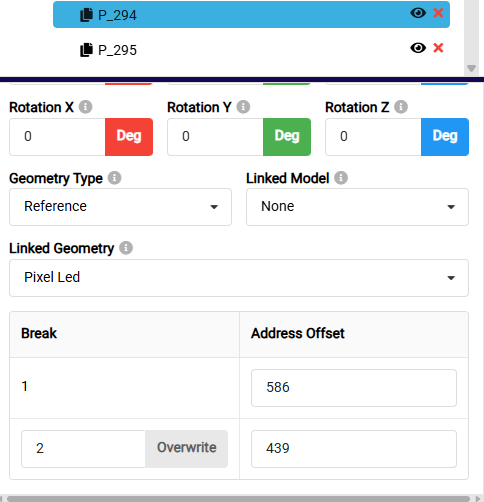Click the Address Offset field containing 586
The width and height of the screenshot is (484, 502).
coord(354,388)
